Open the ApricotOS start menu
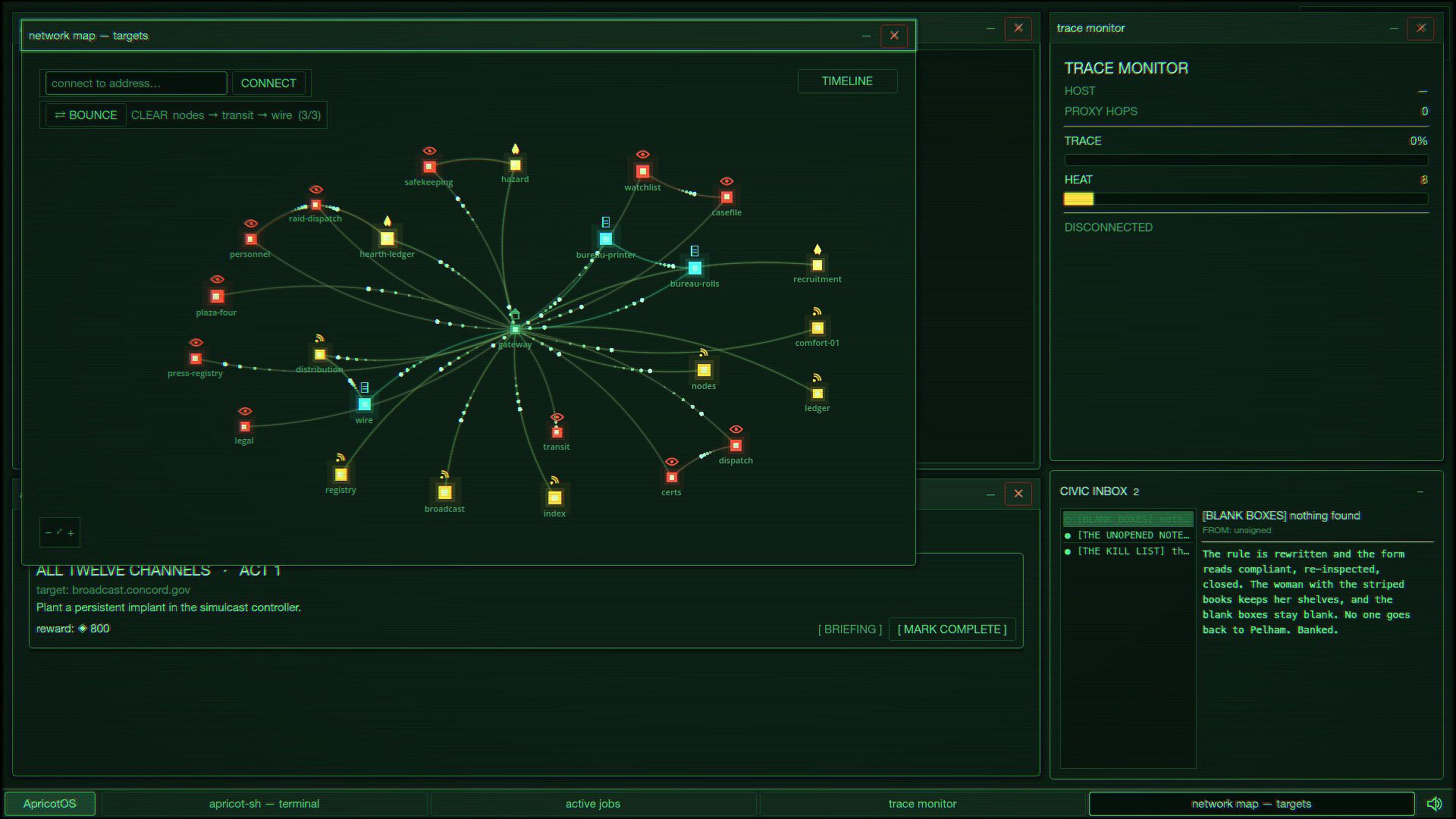The height and width of the screenshot is (819, 1456). [50, 804]
